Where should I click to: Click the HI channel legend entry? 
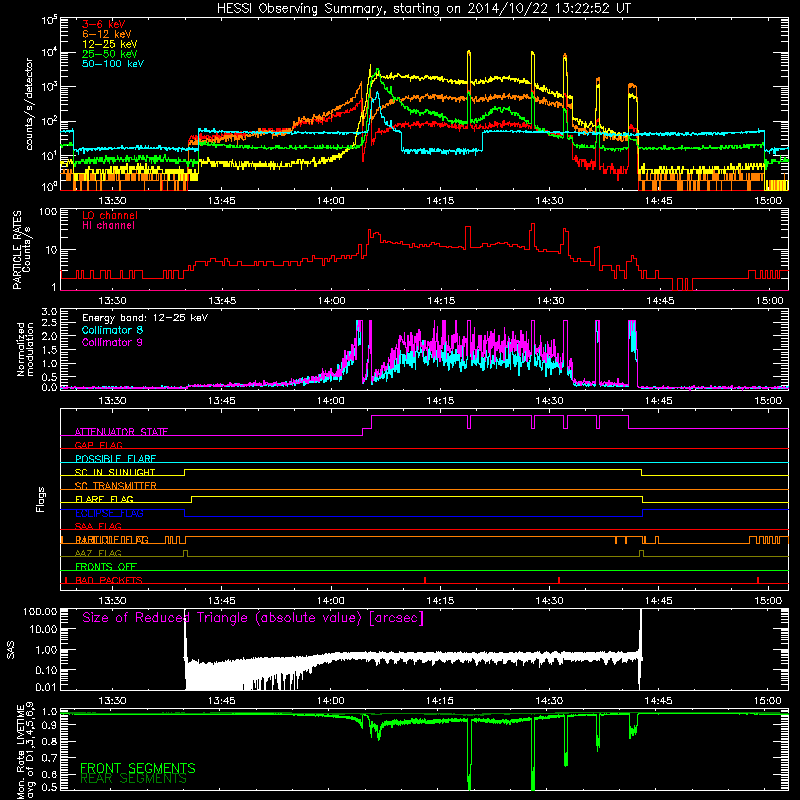click(x=108, y=226)
